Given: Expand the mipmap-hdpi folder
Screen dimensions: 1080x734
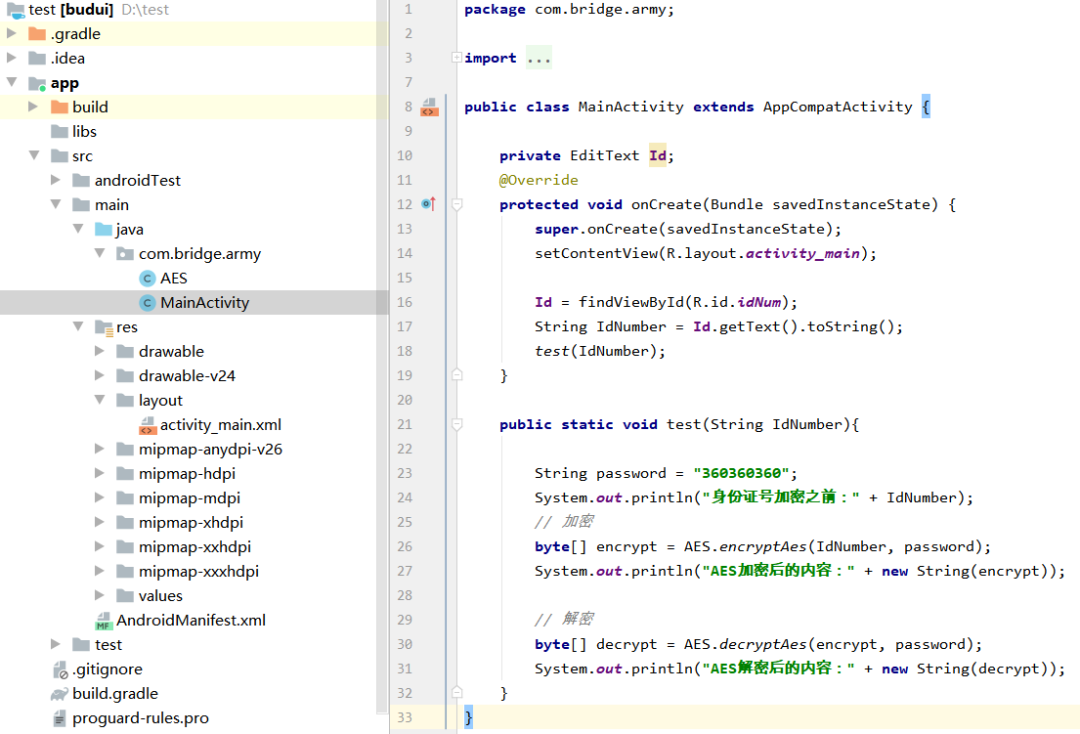Looking at the screenshot, I should click(99, 473).
